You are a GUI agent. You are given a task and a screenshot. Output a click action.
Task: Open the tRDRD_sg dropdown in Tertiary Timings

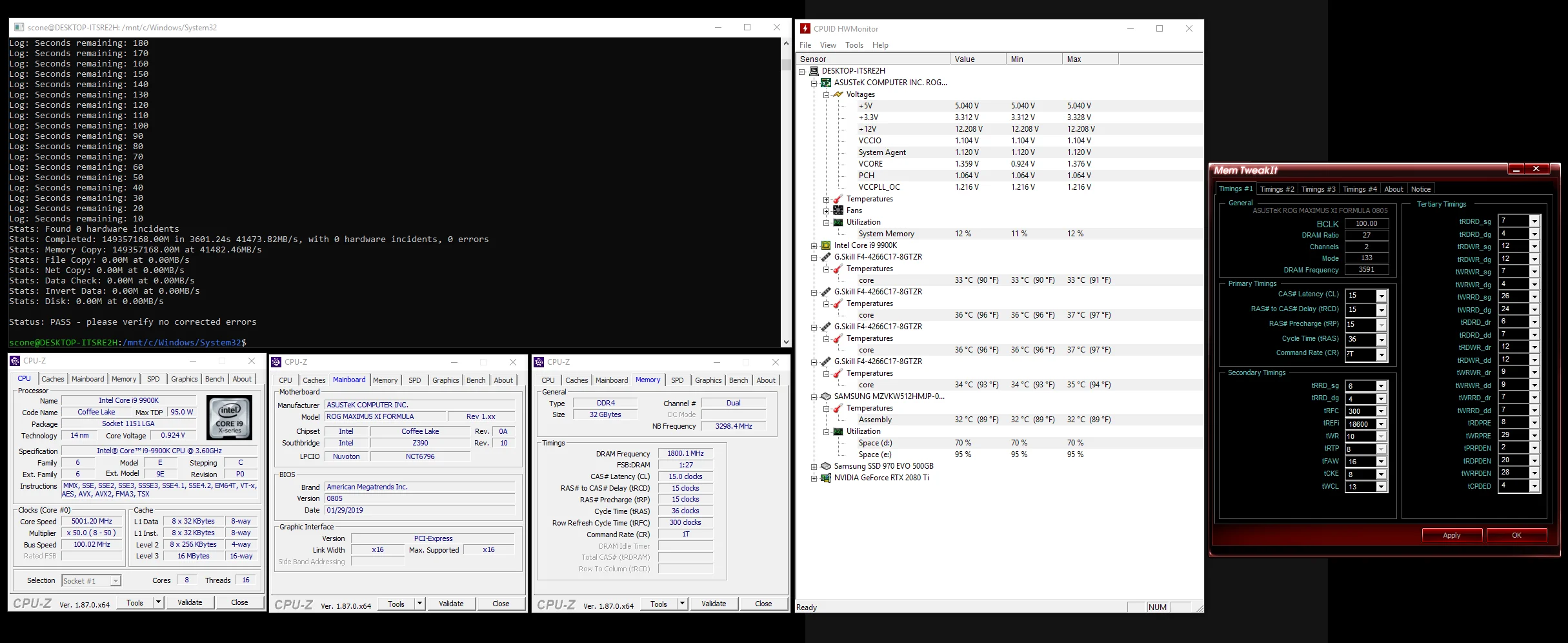click(1534, 221)
